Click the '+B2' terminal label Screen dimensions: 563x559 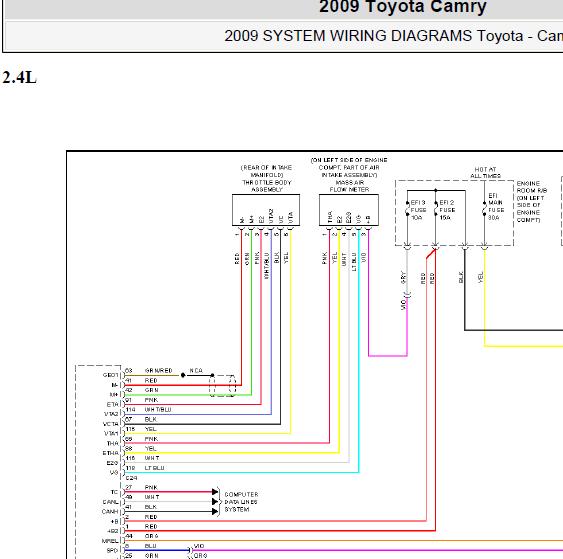tap(113, 531)
